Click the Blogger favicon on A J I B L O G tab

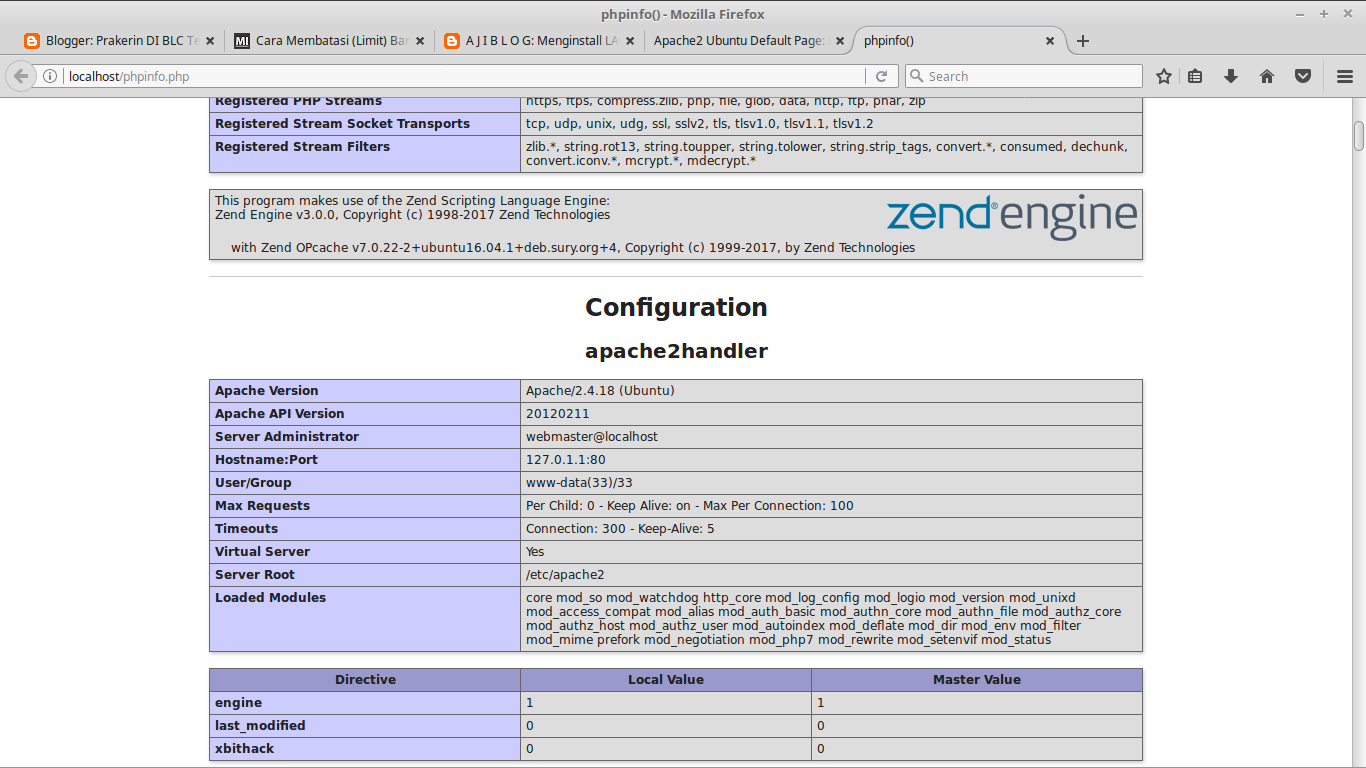[x=452, y=41]
